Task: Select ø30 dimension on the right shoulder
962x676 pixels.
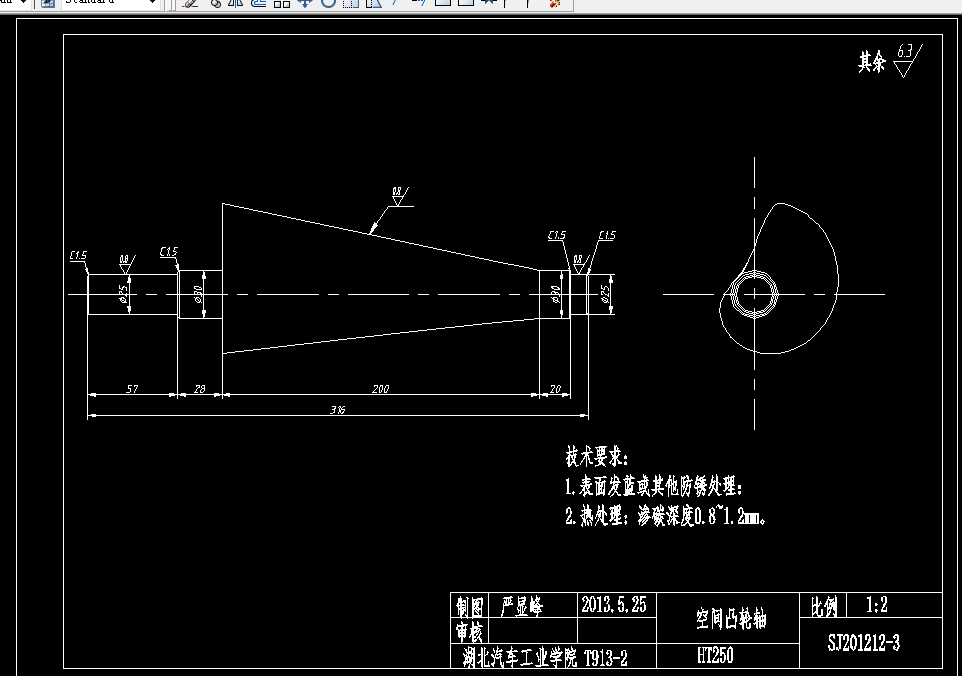Action: tap(556, 294)
